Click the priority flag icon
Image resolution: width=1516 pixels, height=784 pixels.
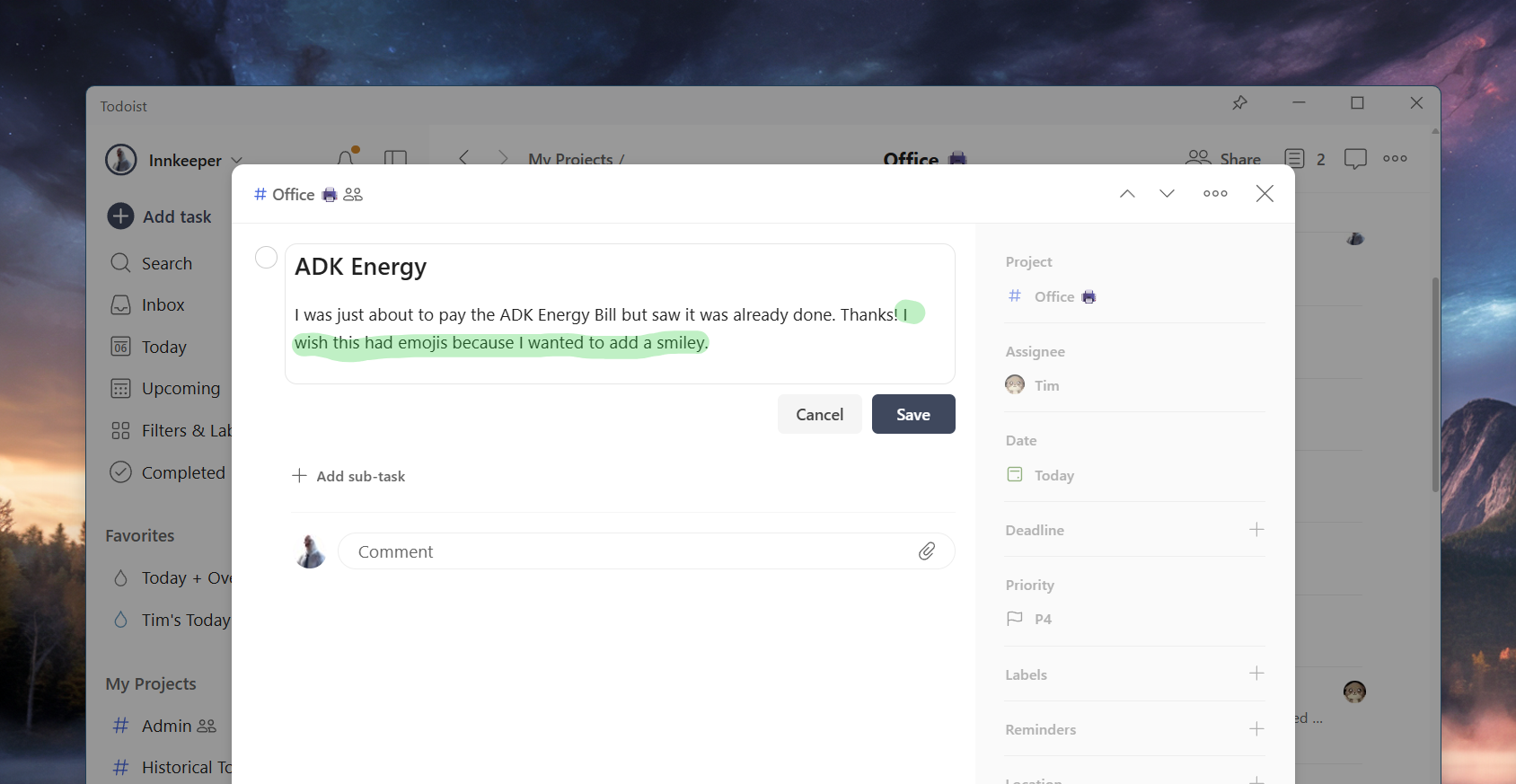tap(1015, 619)
